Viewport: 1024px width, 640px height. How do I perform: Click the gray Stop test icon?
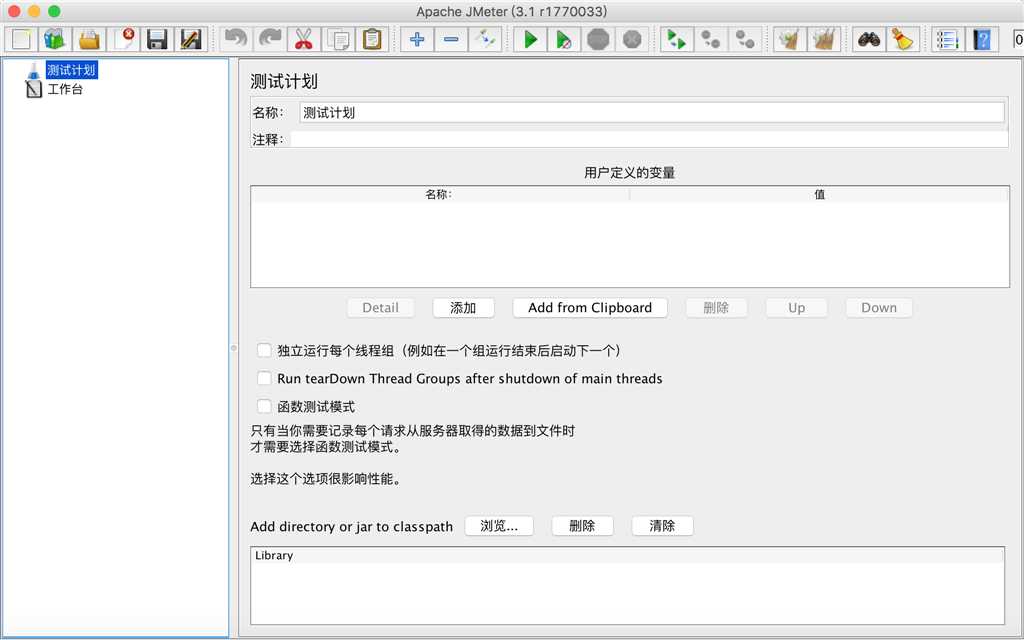[598, 39]
